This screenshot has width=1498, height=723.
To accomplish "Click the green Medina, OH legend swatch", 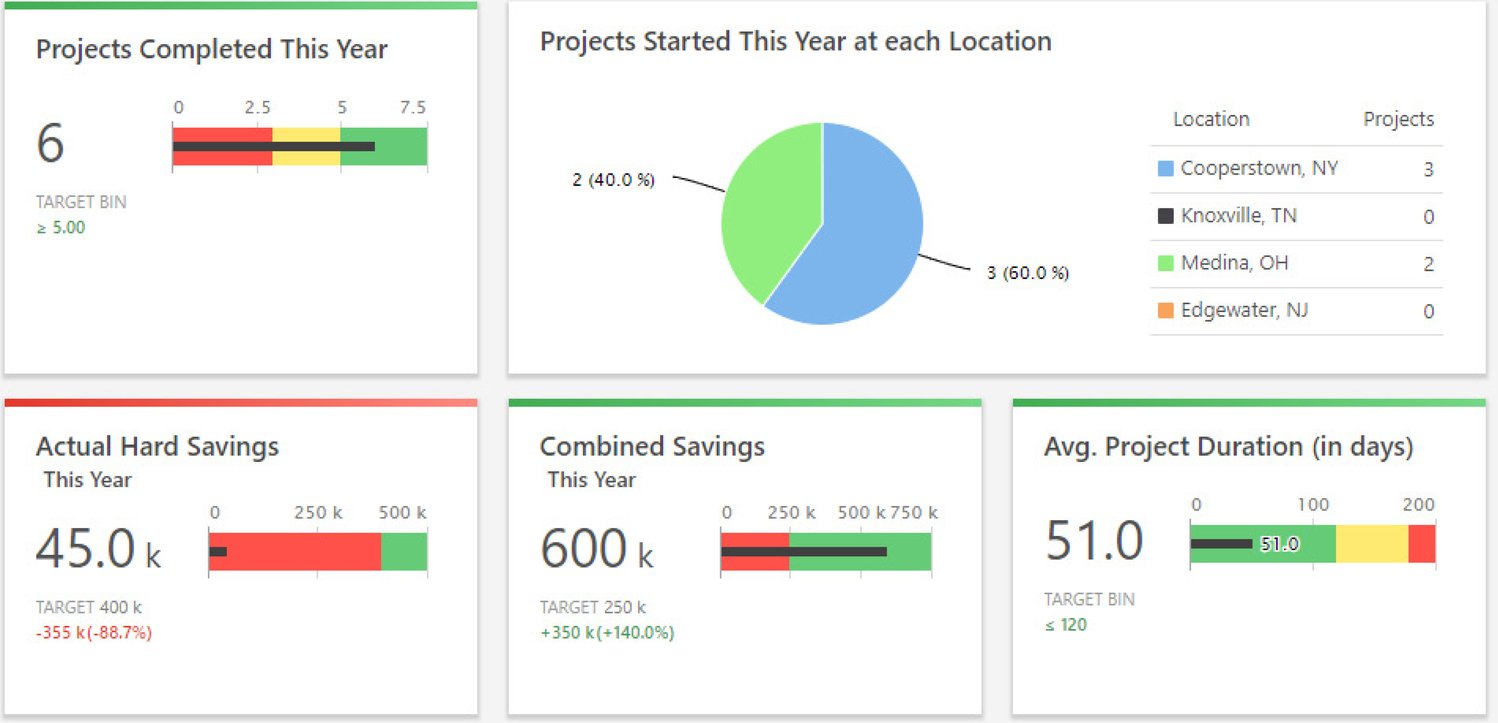I will tap(1165, 264).
